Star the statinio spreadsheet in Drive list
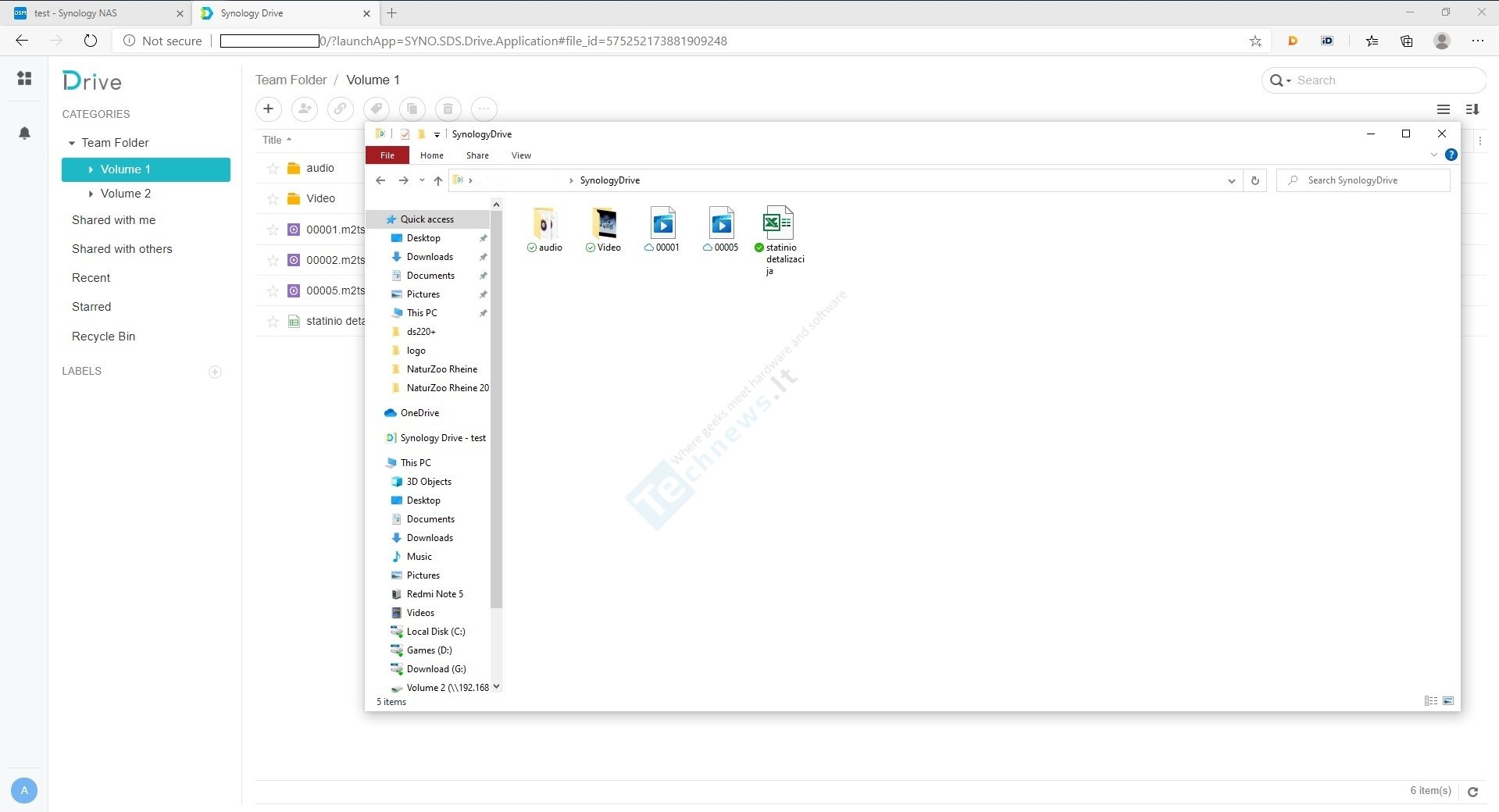The width and height of the screenshot is (1499, 812). 273,321
